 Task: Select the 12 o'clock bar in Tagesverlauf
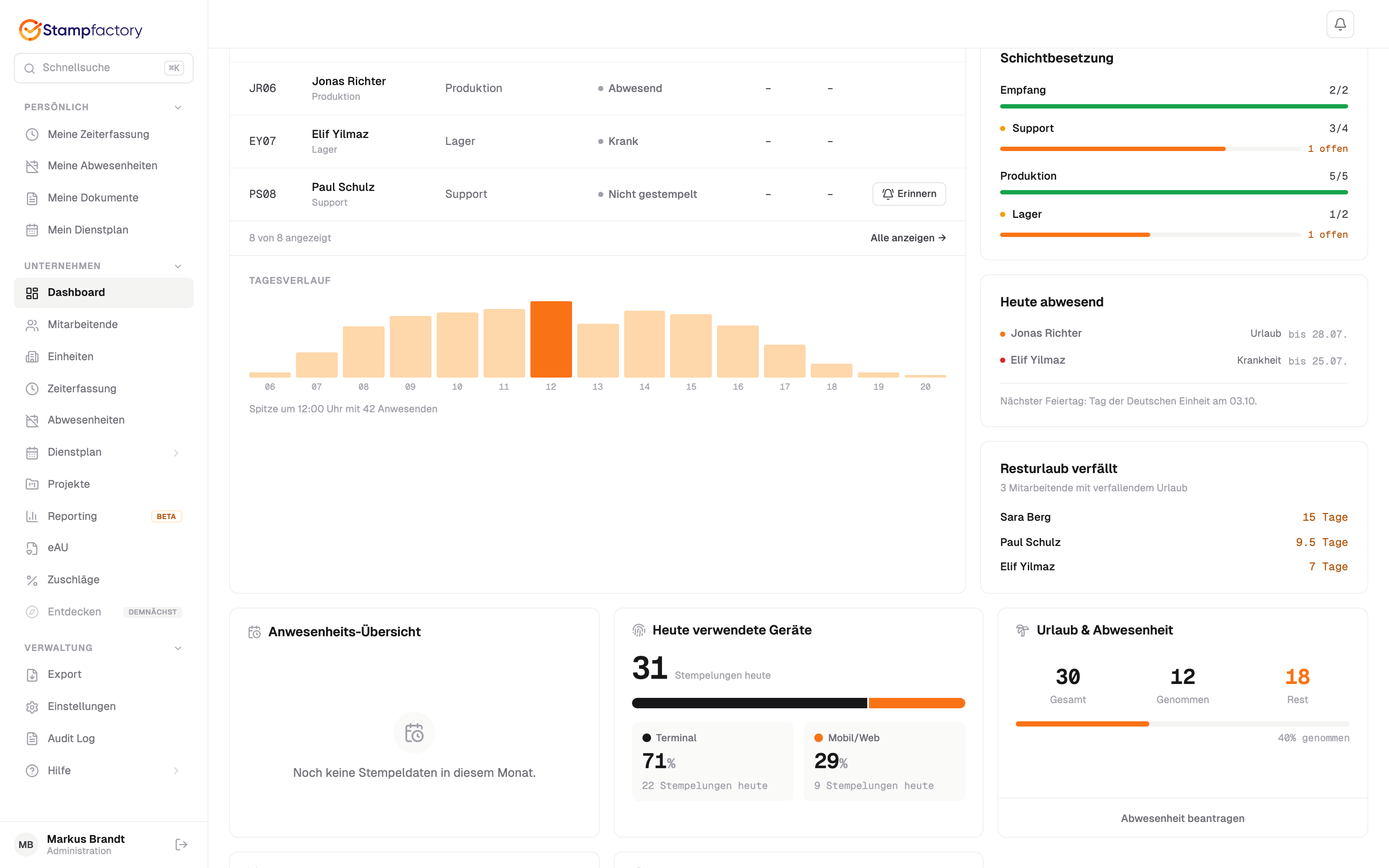coord(551,339)
